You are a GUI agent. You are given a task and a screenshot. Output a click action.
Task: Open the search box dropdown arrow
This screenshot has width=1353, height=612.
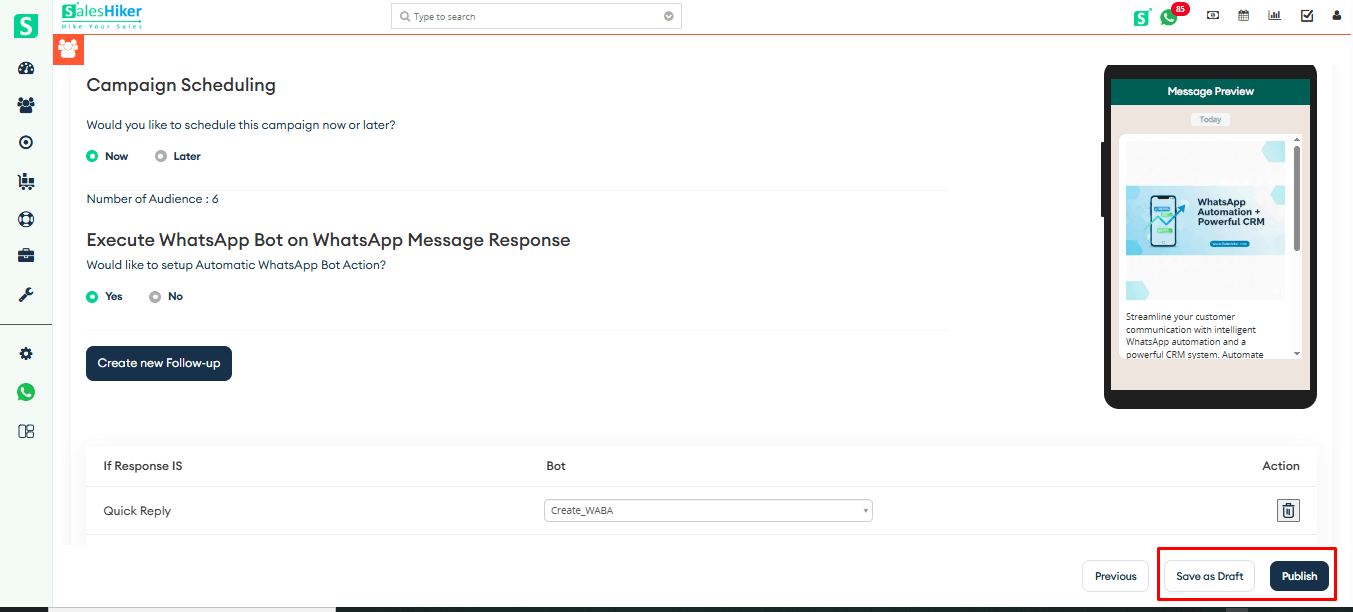tap(669, 16)
